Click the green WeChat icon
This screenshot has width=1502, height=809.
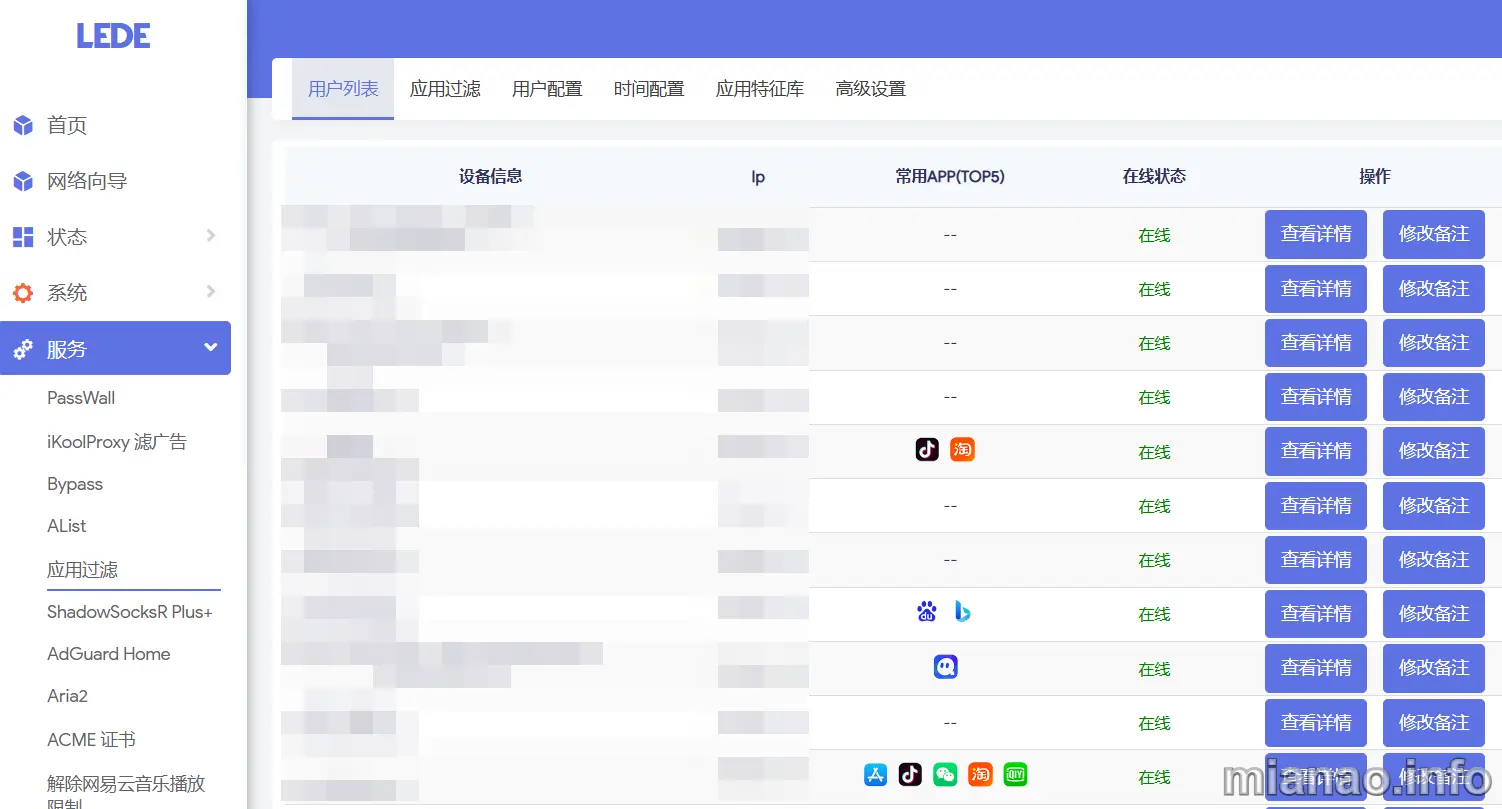(945, 774)
